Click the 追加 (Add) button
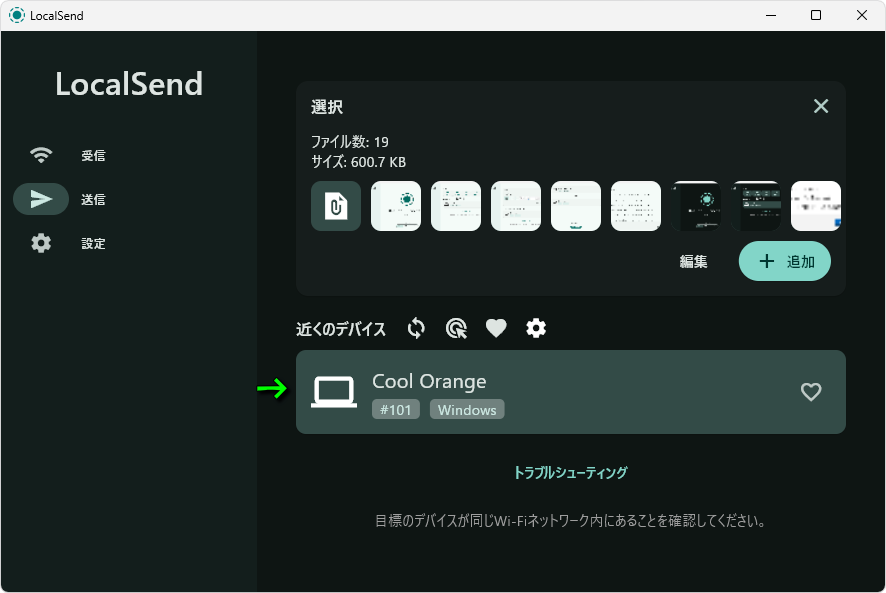The width and height of the screenshot is (886, 593). point(785,261)
